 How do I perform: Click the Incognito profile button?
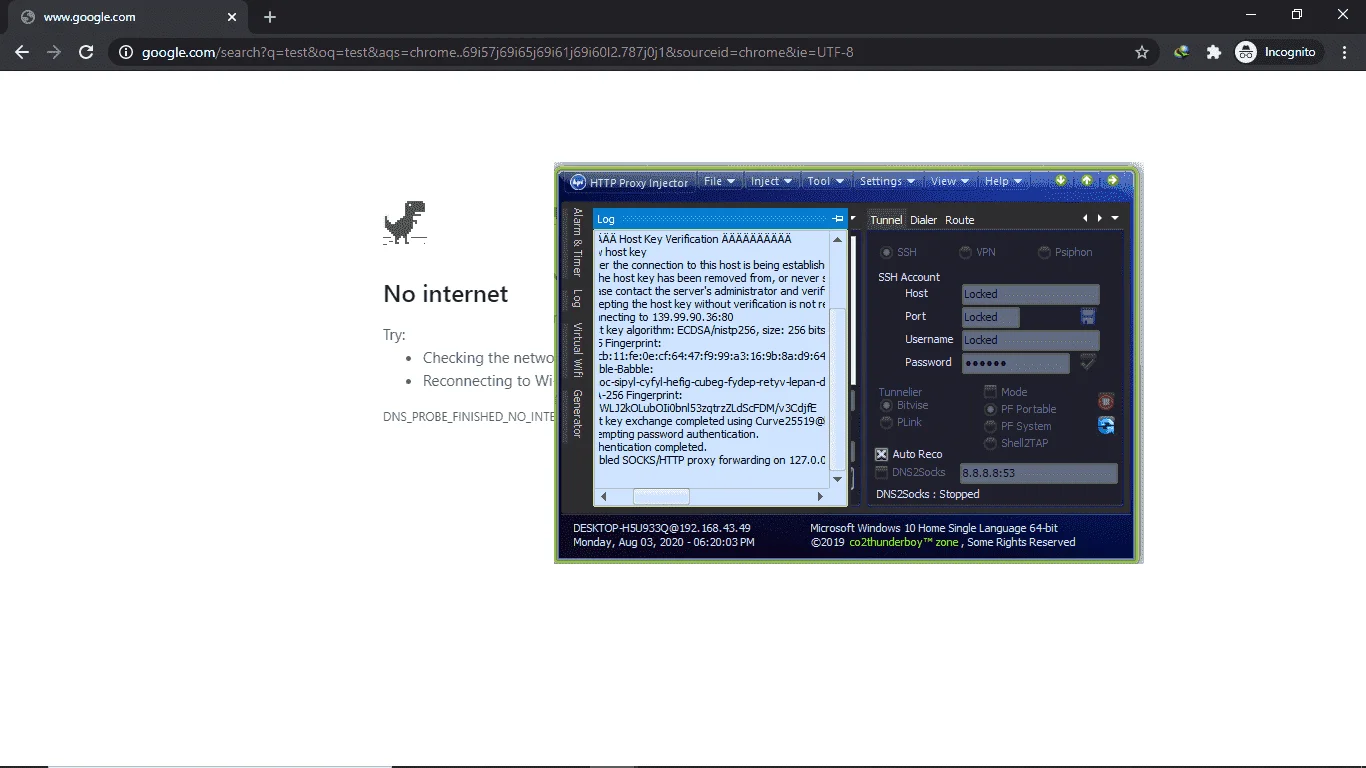[1276, 52]
